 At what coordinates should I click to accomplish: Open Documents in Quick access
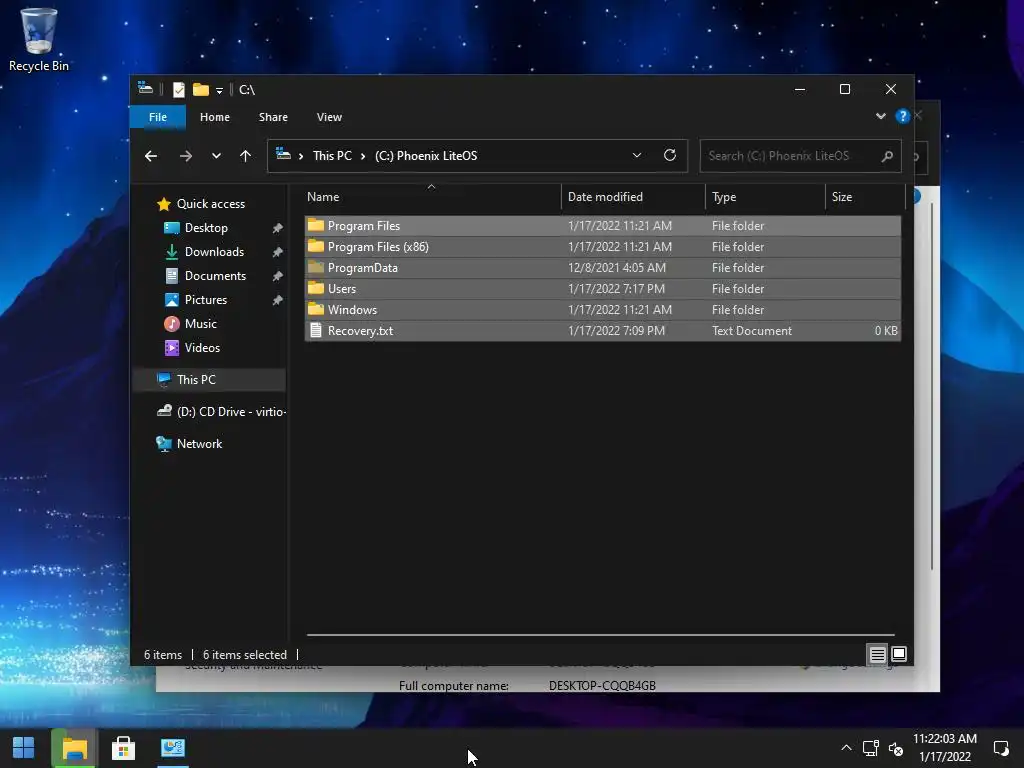tap(215, 276)
